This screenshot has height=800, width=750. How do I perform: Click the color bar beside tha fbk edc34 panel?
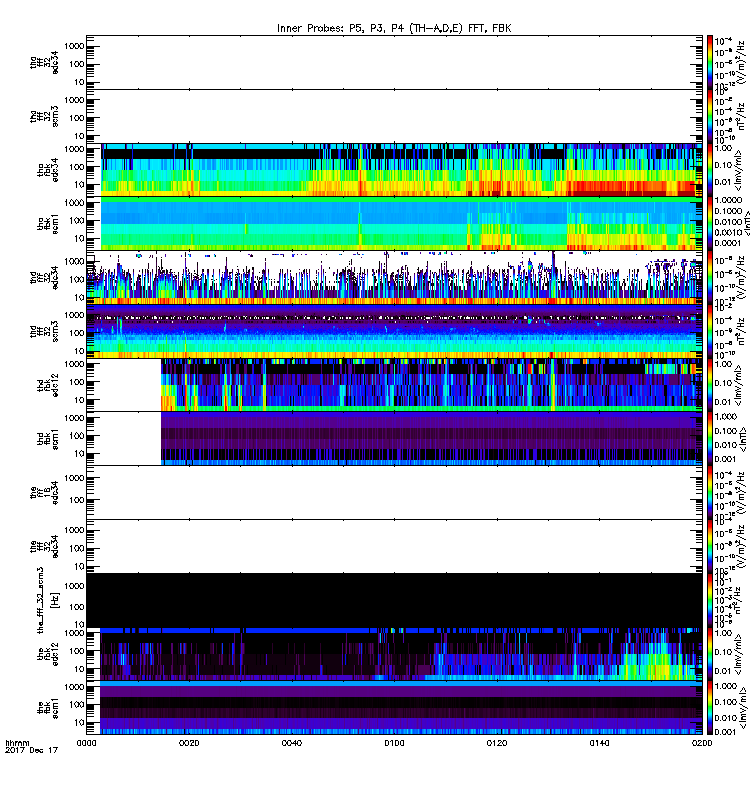click(710, 170)
